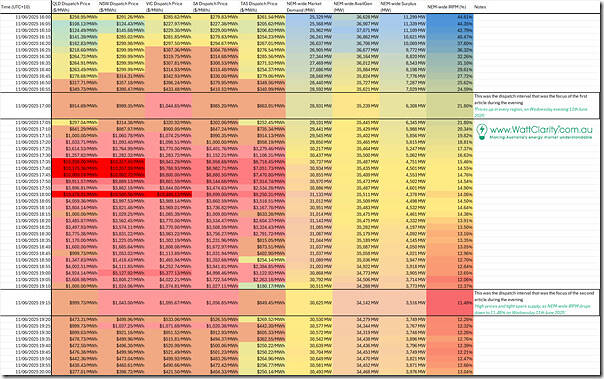Select the bright red VIC price cell at 18:00
Viewport: 604px width, 379px height.
(168, 195)
